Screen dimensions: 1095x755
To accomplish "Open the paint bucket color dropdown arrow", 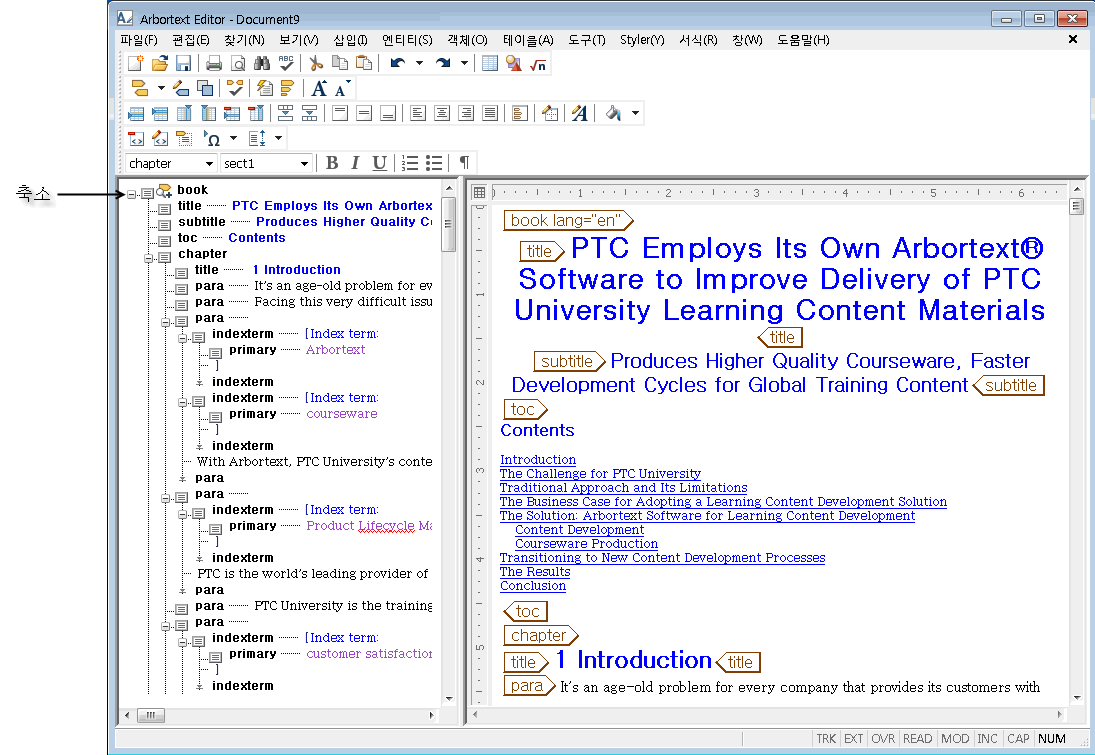I will click(x=635, y=112).
